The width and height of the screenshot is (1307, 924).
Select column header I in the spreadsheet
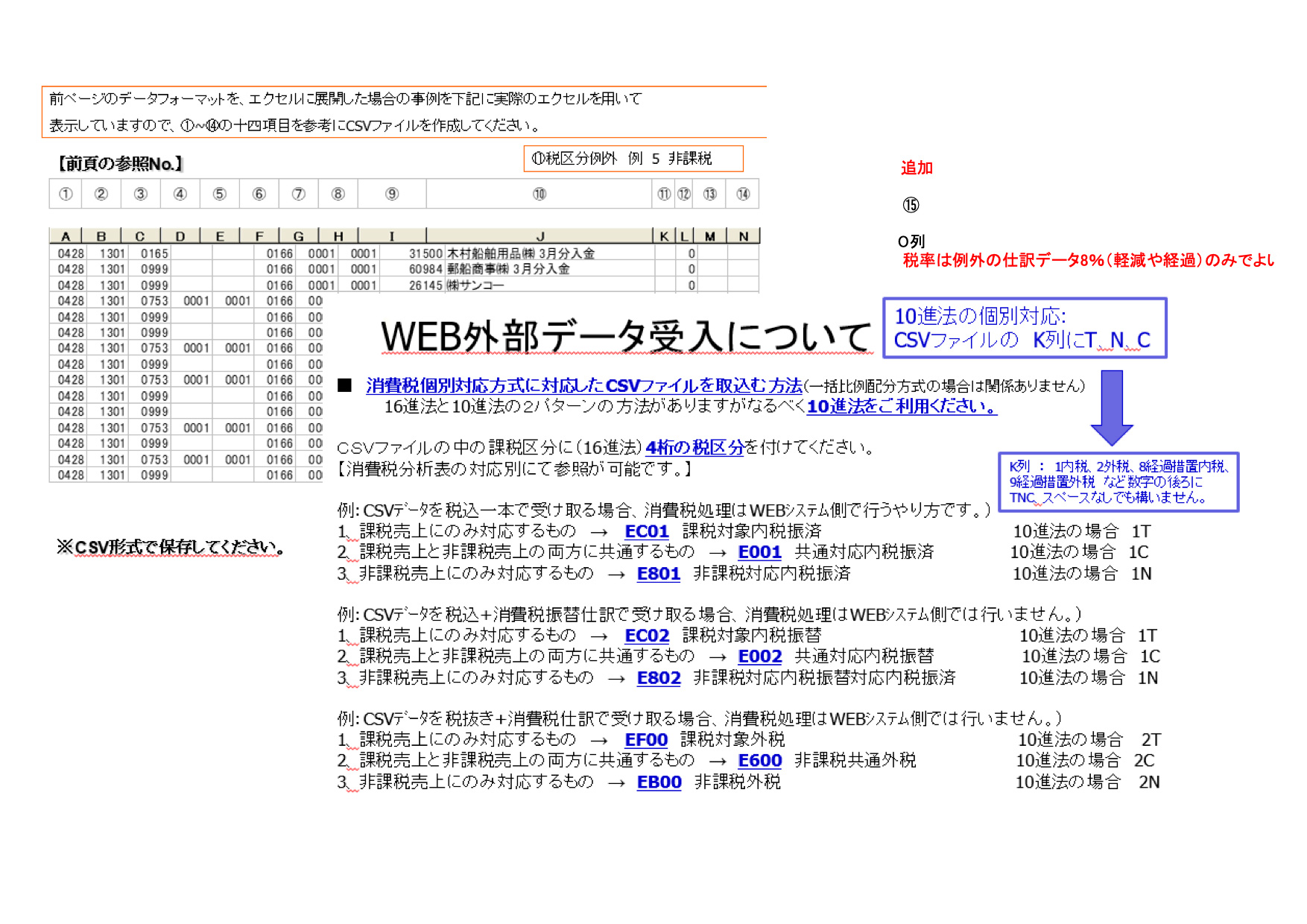(392, 236)
